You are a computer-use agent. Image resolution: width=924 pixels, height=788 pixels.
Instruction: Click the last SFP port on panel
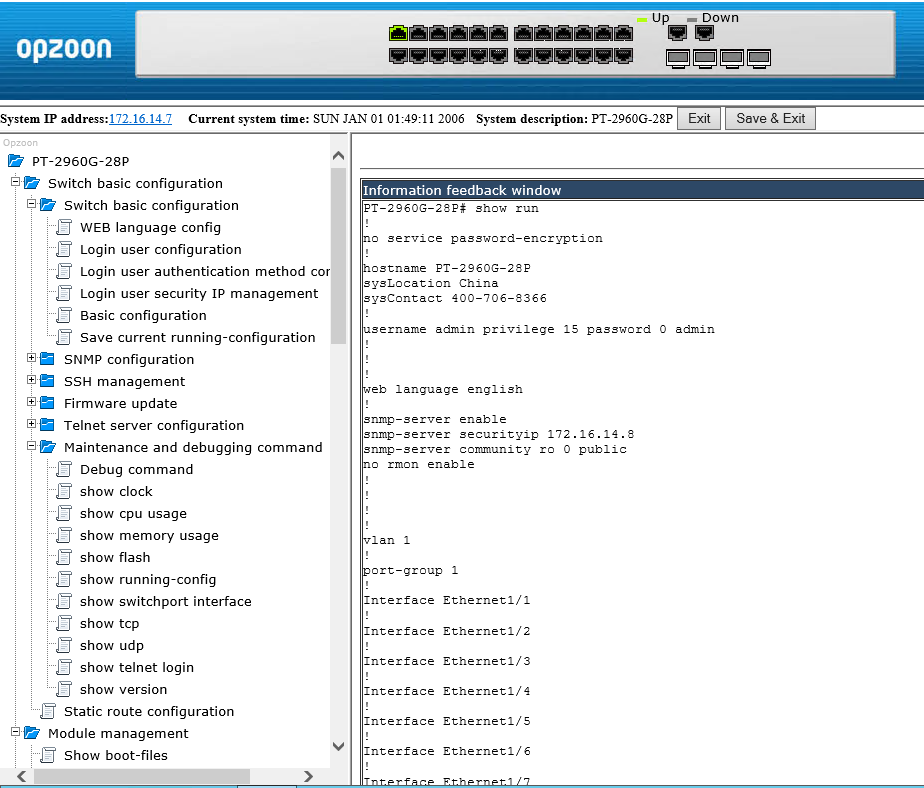coord(759,58)
